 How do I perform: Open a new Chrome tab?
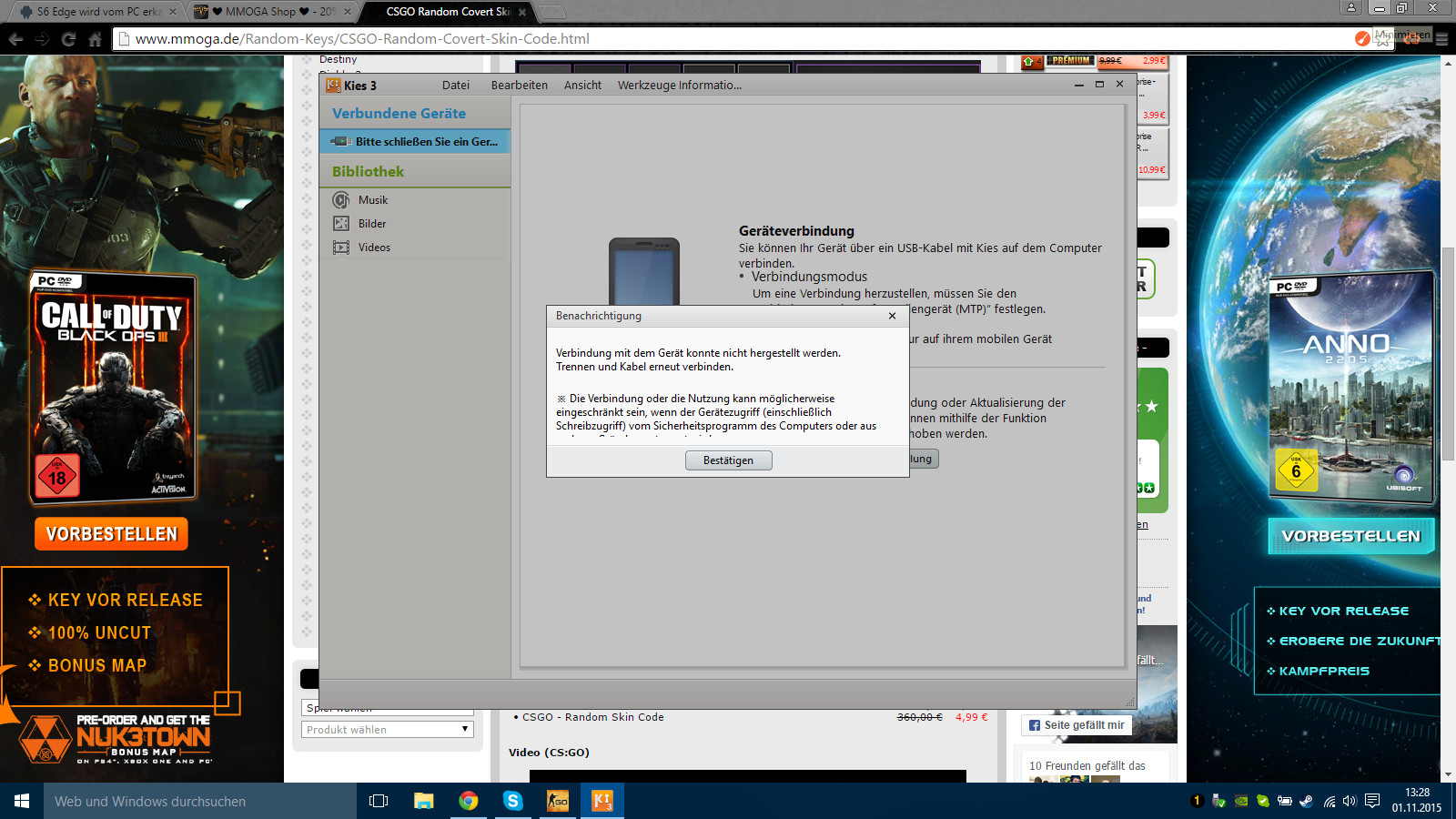click(x=552, y=13)
